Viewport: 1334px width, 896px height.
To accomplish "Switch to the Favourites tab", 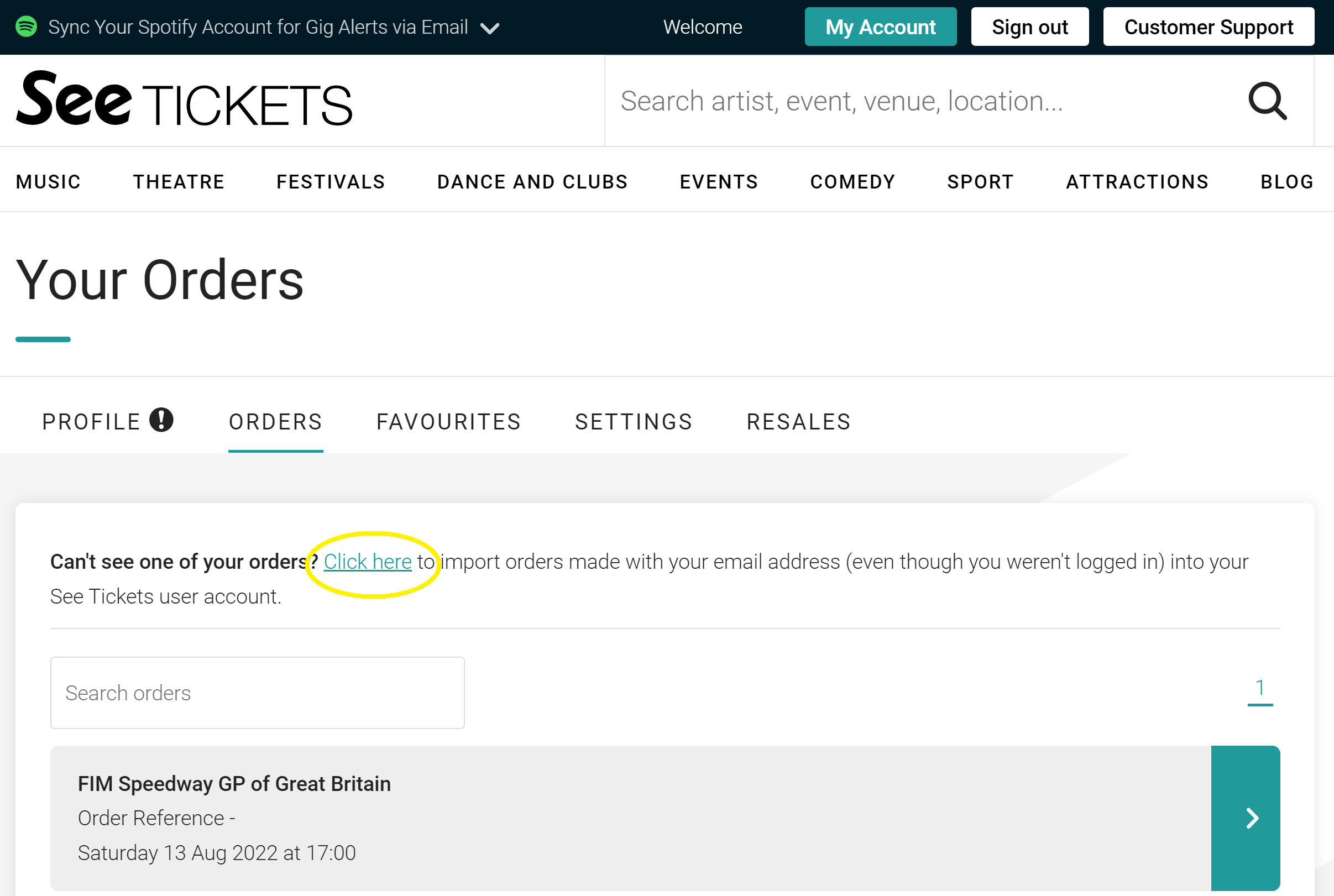I will coord(449,422).
